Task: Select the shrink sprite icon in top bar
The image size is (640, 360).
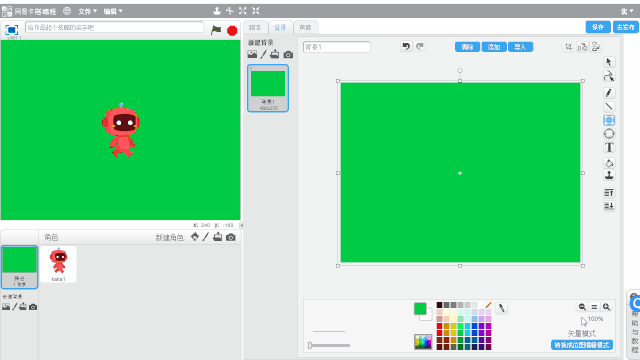Action: pyautogui.click(x=256, y=11)
